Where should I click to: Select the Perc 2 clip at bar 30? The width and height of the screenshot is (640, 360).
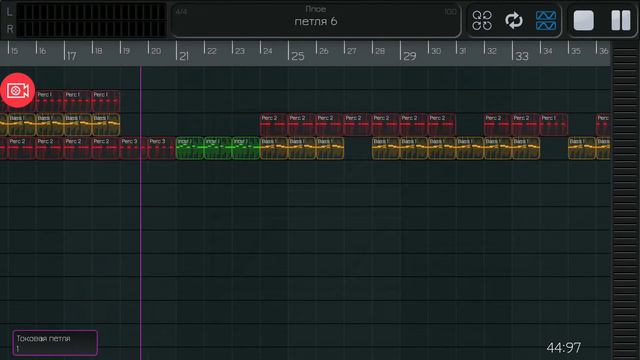tap(442, 124)
